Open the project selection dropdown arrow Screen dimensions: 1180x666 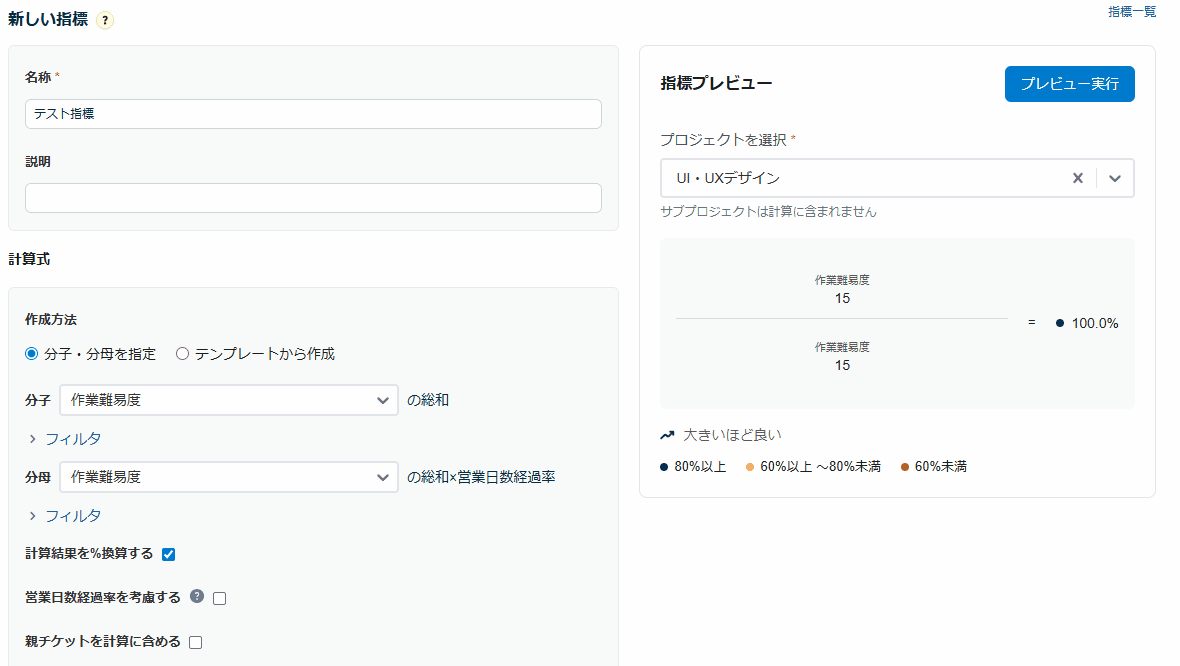(x=1115, y=178)
